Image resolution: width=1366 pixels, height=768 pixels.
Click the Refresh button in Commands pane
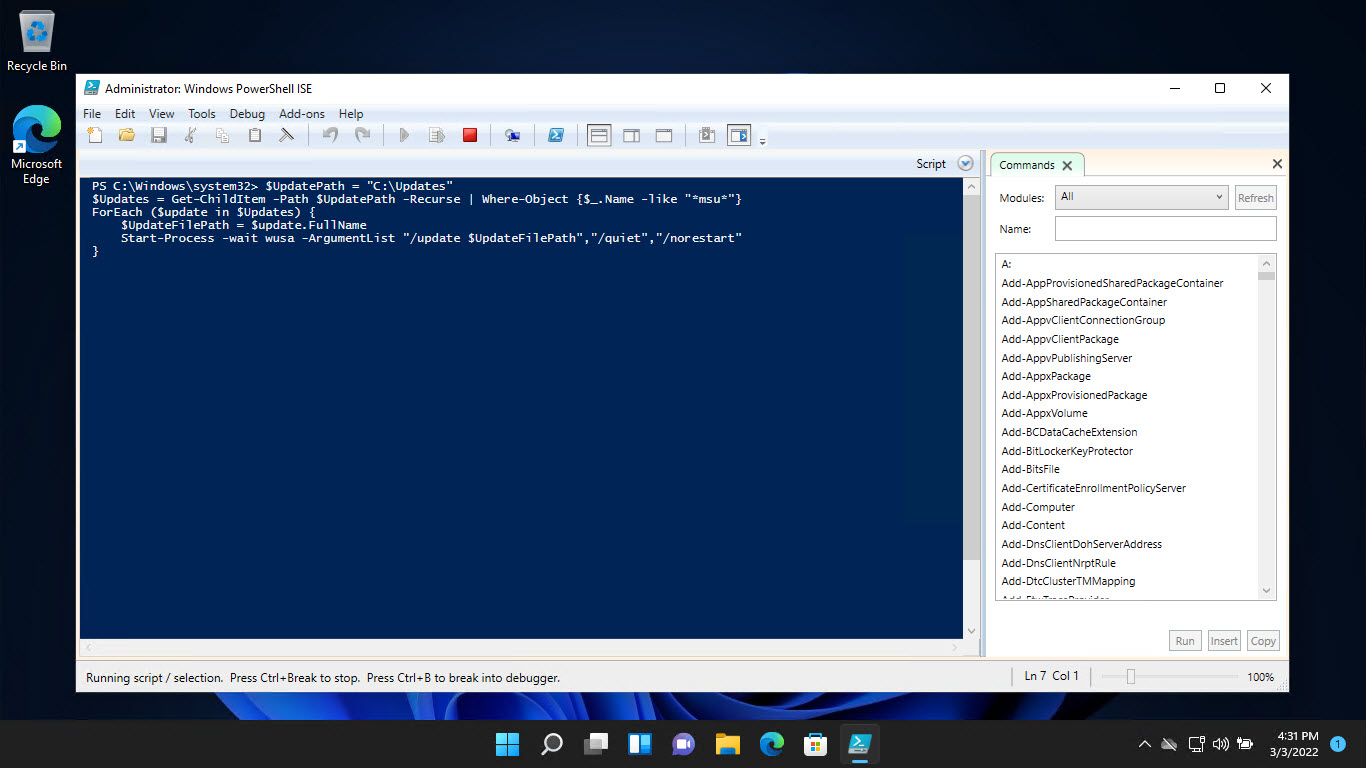click(1255, 197)
